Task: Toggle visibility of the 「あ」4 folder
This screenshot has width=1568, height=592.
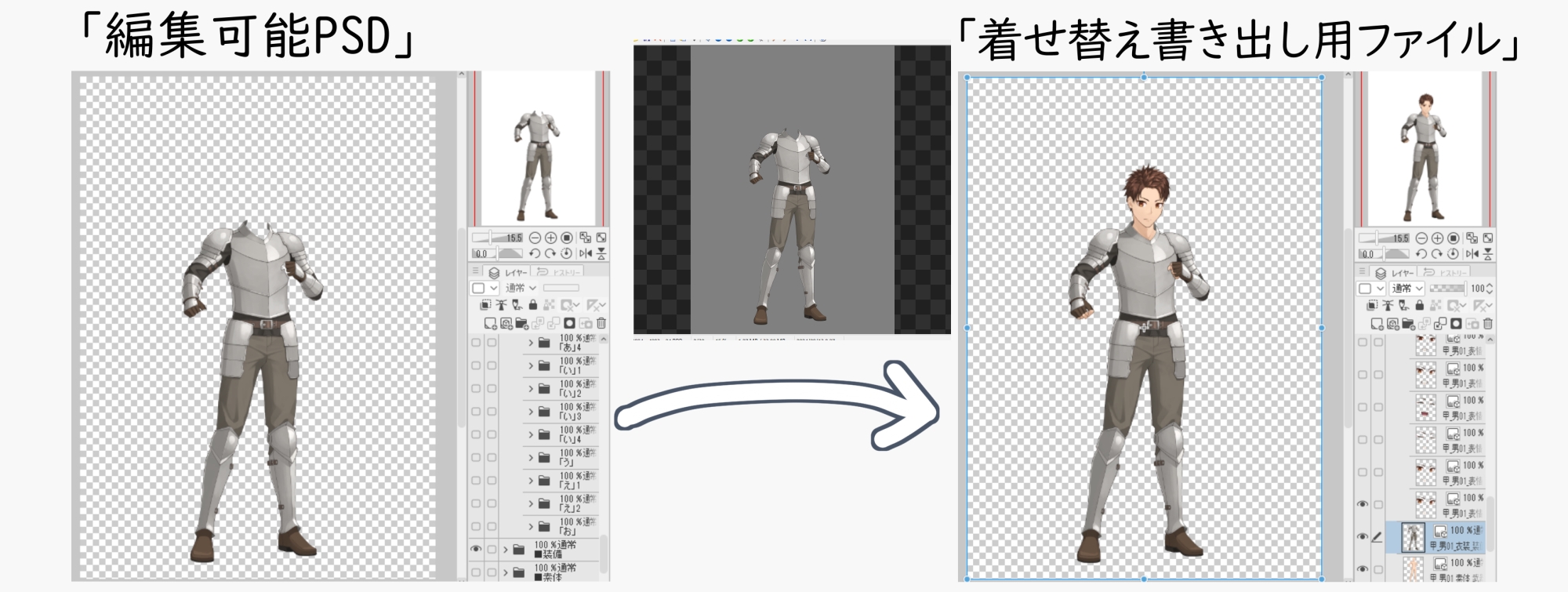Action: click(475, 343)
